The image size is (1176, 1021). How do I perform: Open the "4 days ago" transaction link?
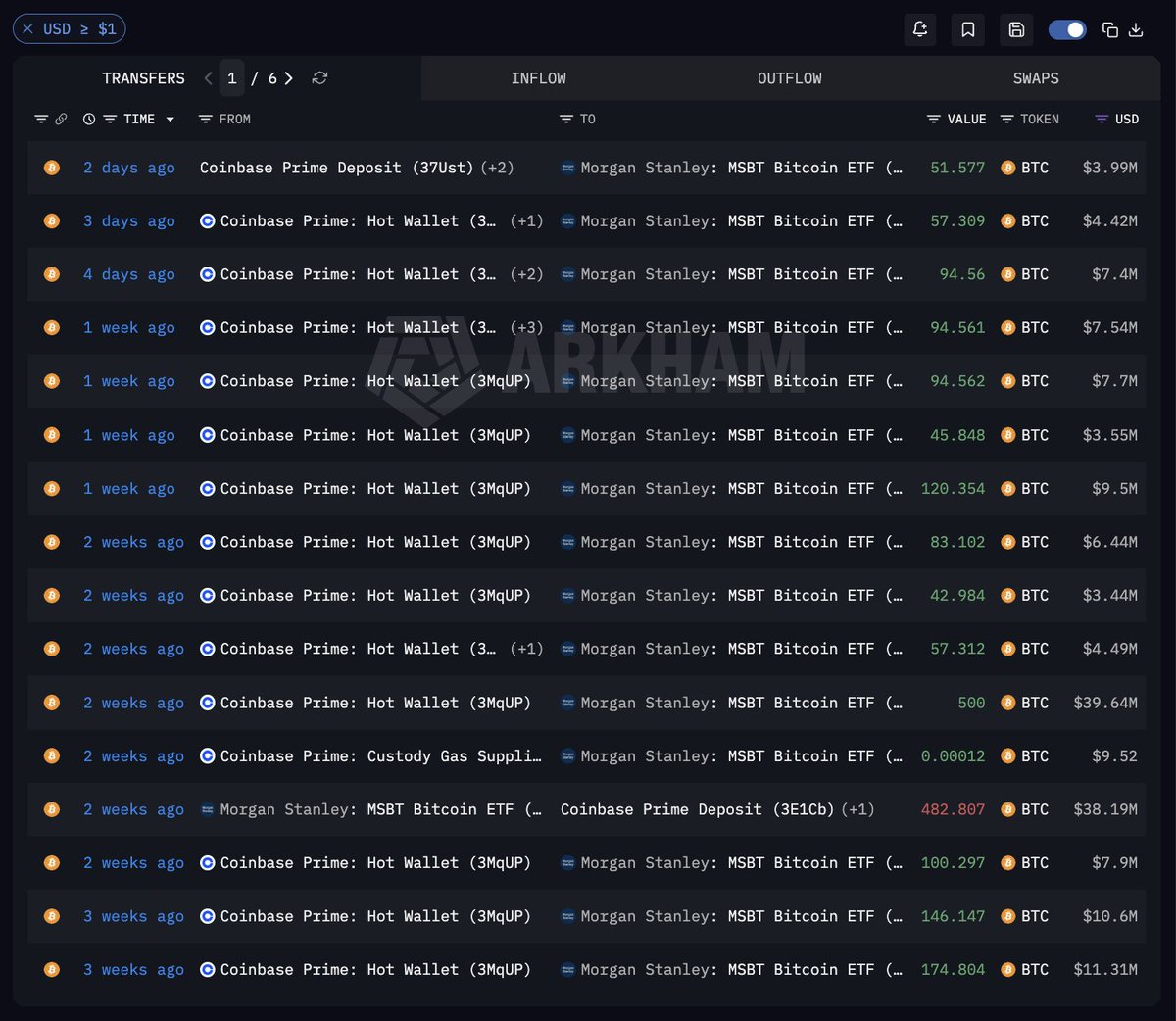point(129,274)
